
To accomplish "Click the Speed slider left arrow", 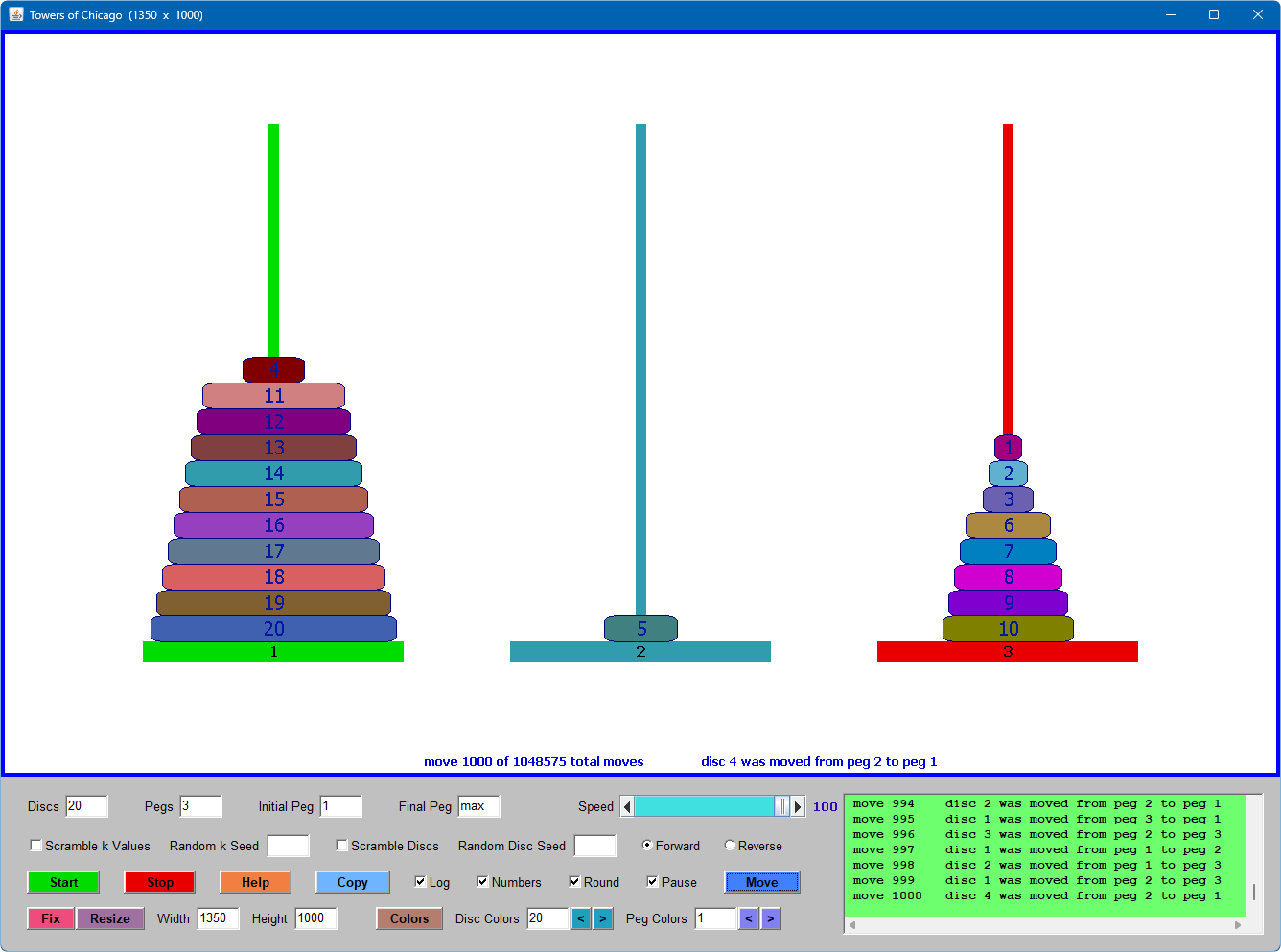I will pyautogui.click(x=627, y=807).
